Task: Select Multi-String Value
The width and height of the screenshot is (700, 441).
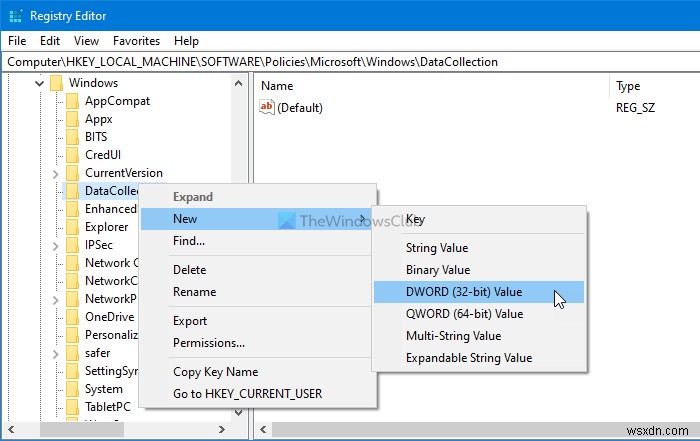Action: [479, 336]
